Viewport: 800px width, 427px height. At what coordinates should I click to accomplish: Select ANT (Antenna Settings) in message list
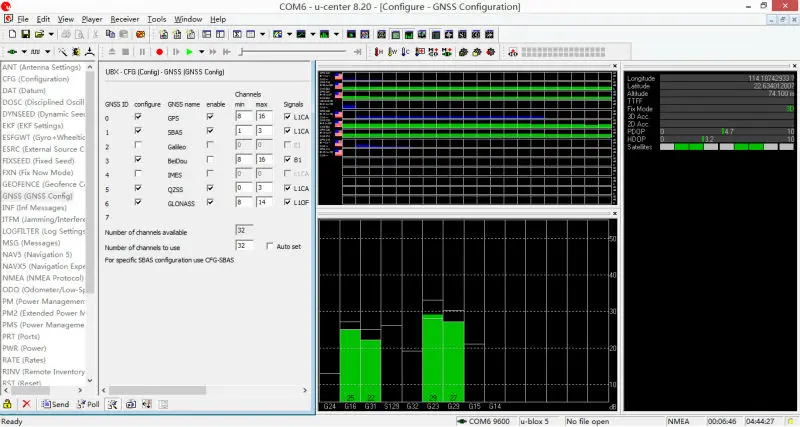tap(41, 67)
